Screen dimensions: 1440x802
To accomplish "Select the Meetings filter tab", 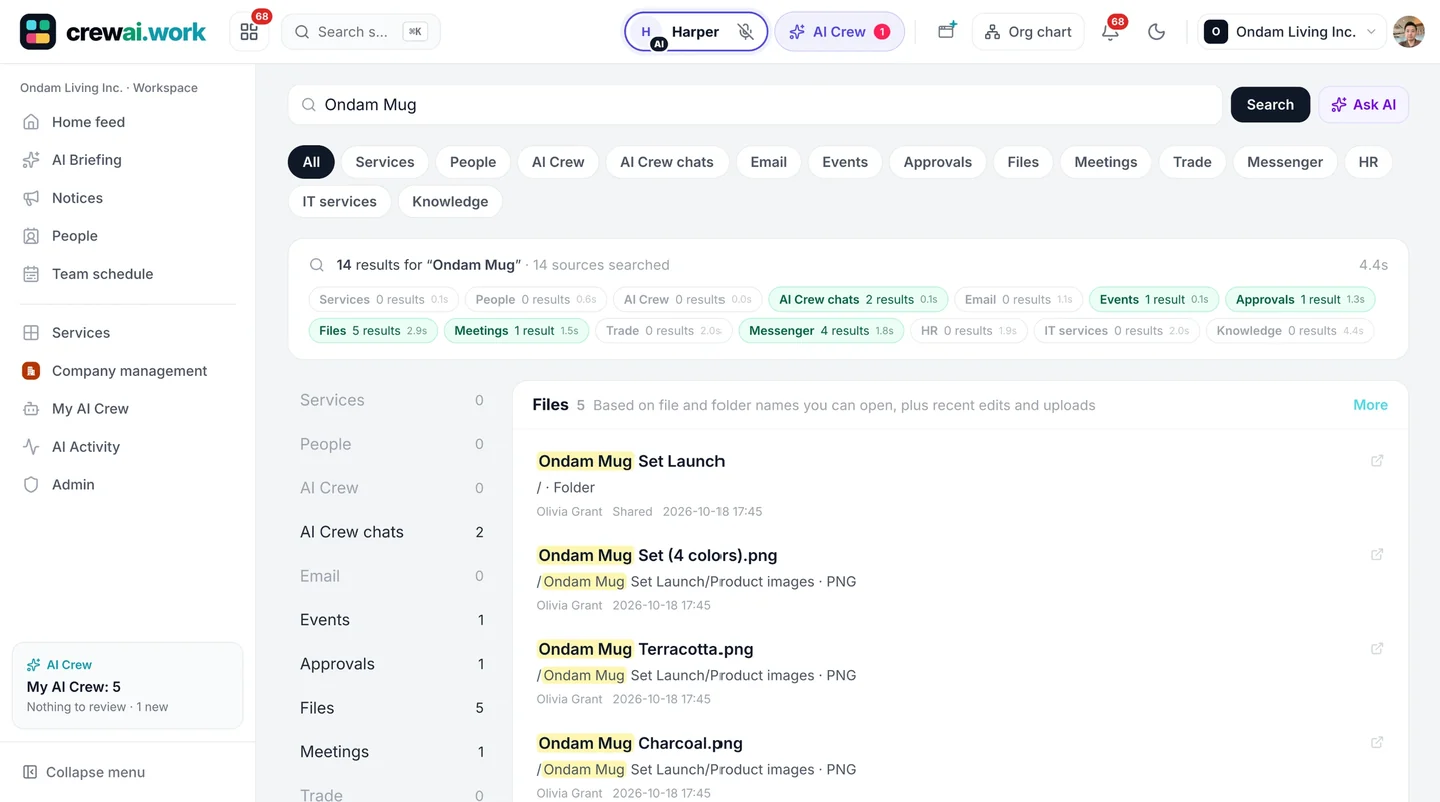I will coord(1106,162).
